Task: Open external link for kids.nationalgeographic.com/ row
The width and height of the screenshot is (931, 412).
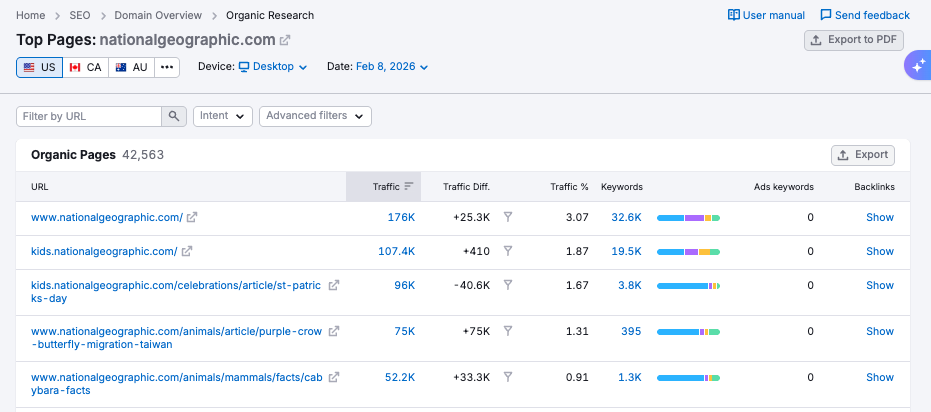Action: [187, 251]
